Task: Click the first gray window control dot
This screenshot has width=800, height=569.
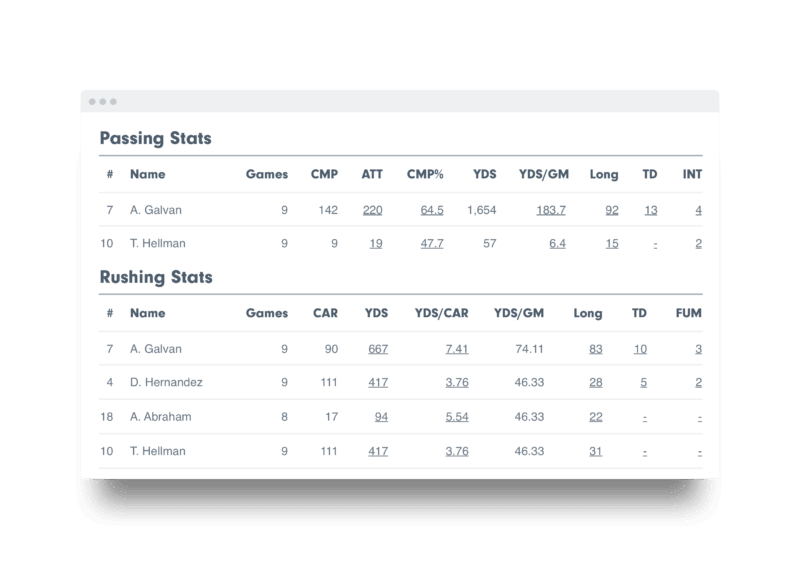Action: (x=92, y=102)
